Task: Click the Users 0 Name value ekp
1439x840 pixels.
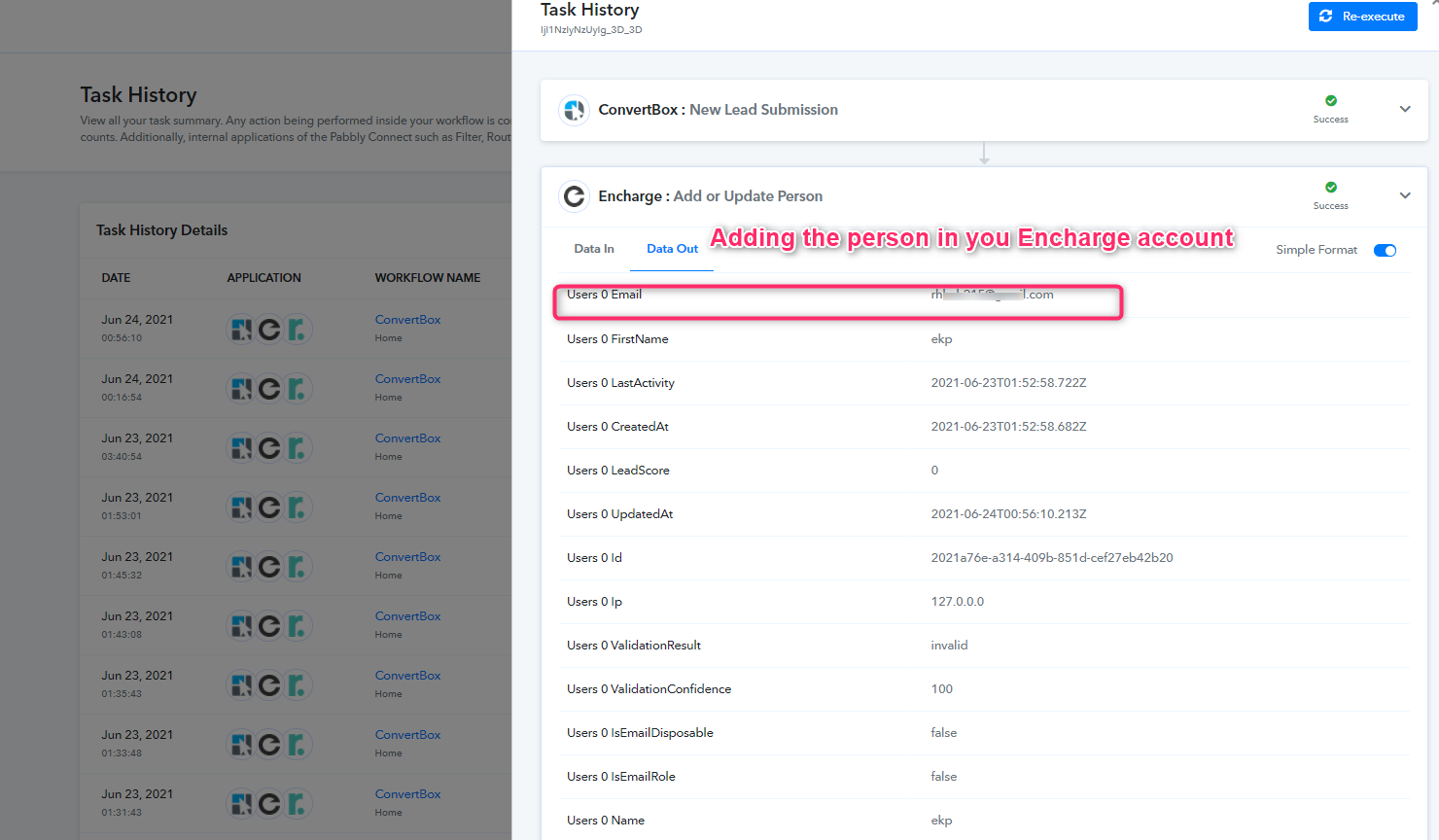Action: click(x=942, y=821)
